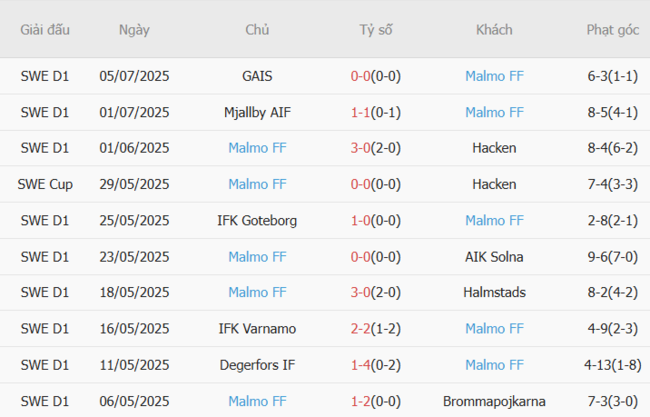Open the IFK Goteborg team link
The height and width of the screenshot is (417, 650).
coord(257,220)
